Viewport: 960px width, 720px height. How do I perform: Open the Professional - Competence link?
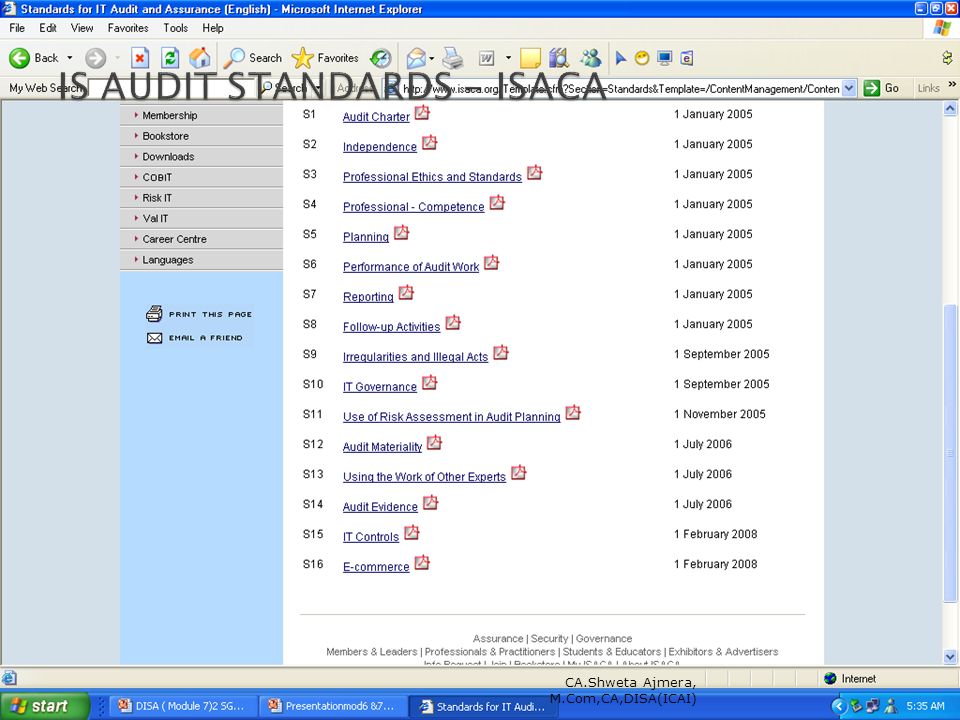(x=413, y=207)
